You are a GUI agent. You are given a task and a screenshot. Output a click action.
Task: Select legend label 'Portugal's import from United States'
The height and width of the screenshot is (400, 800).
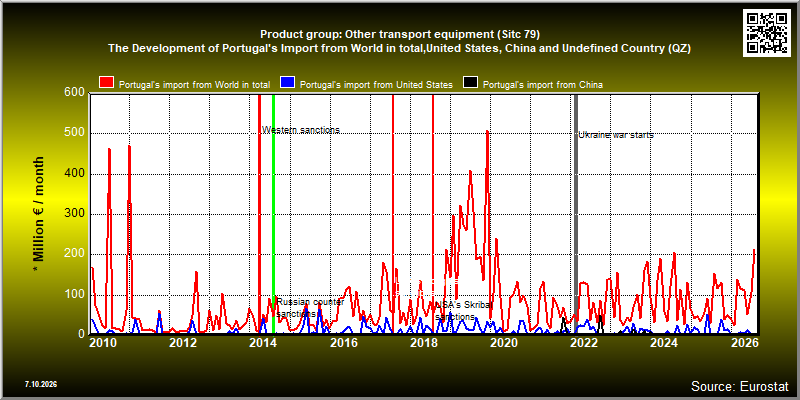(x=376, y=85)
